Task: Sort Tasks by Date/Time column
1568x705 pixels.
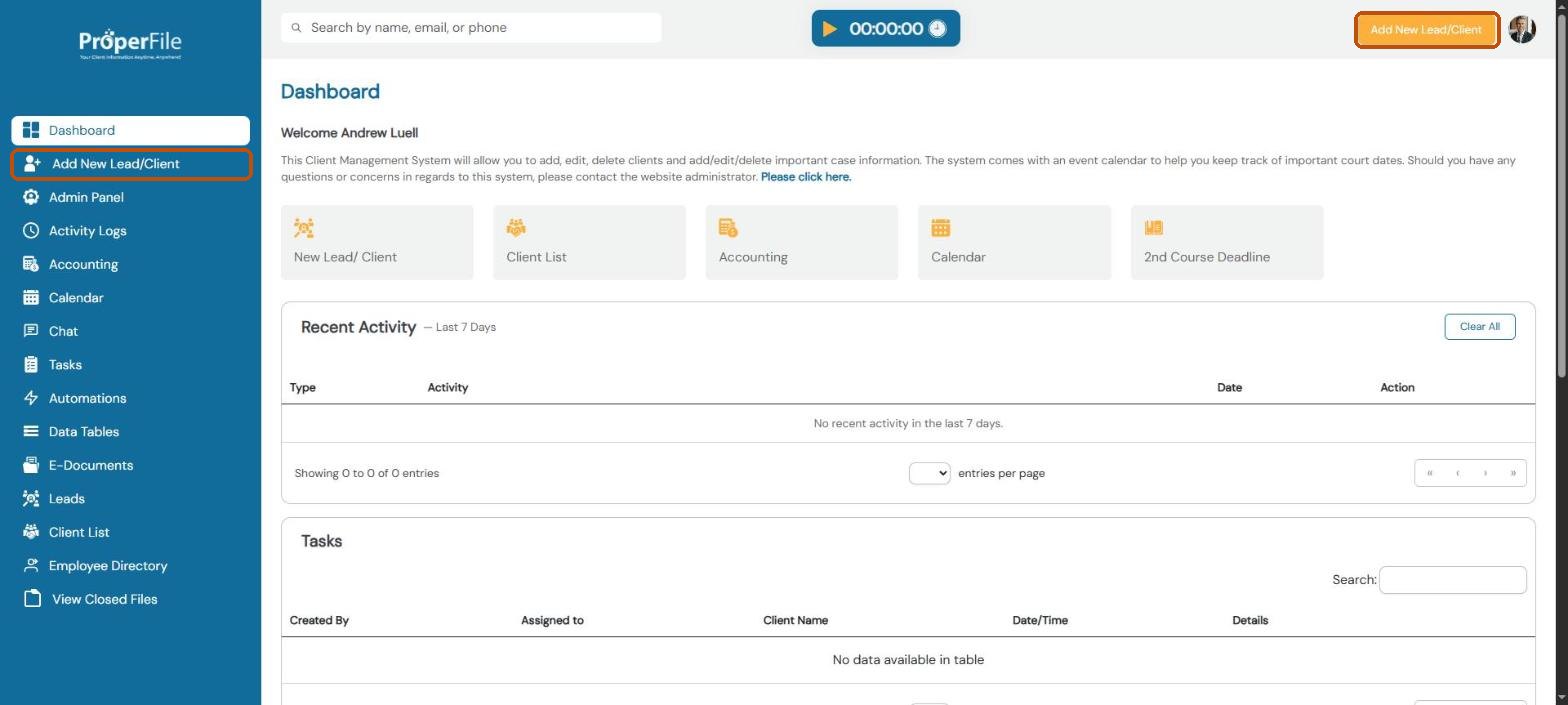Action: click(x=1040, y=620)
